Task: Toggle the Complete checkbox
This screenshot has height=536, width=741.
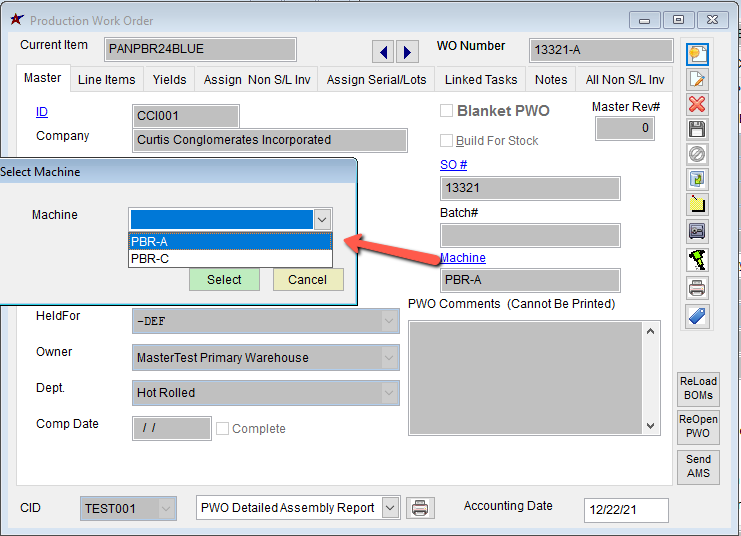Action: pos(223,429)
